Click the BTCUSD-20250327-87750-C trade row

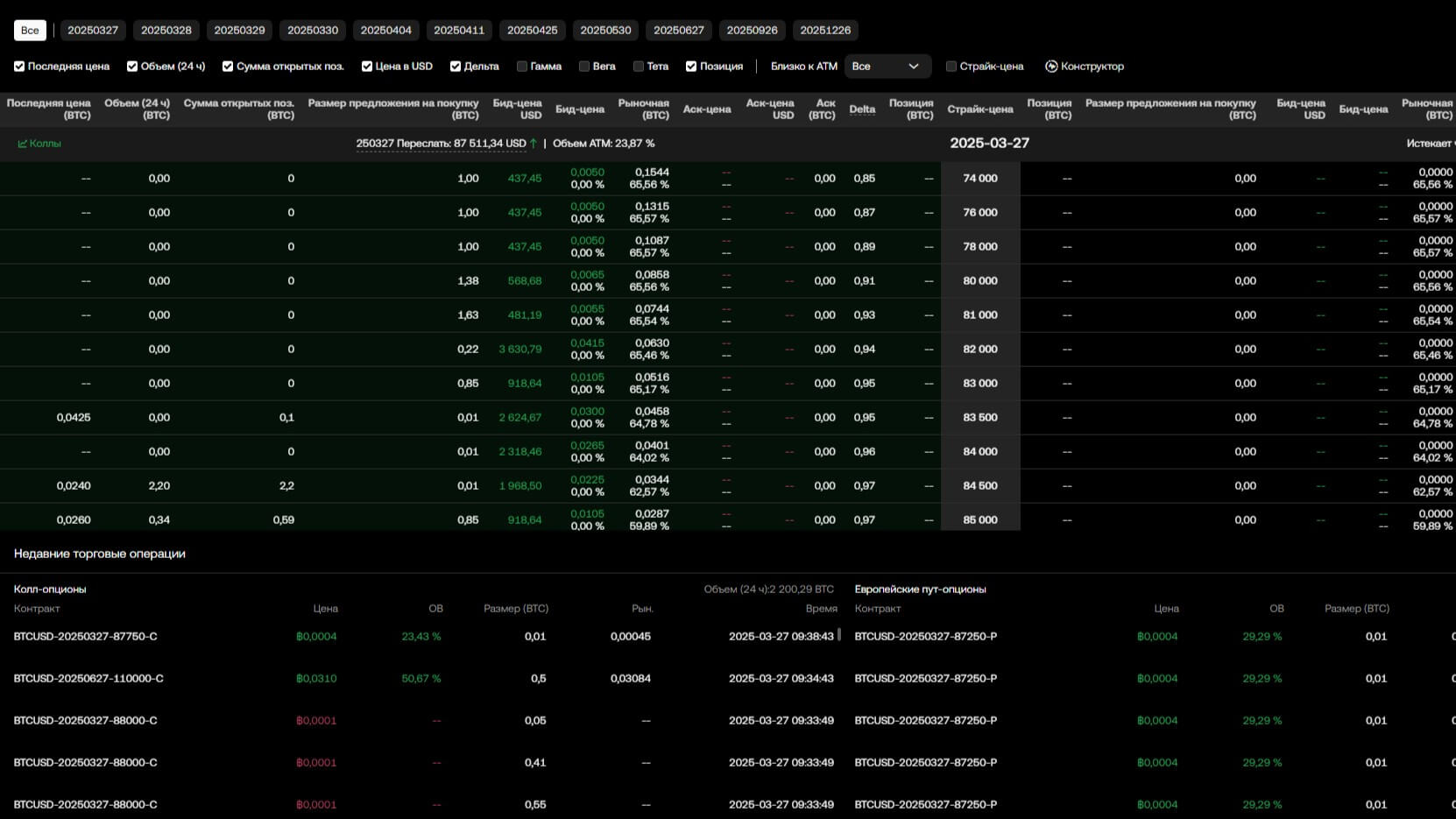(86, 637)
